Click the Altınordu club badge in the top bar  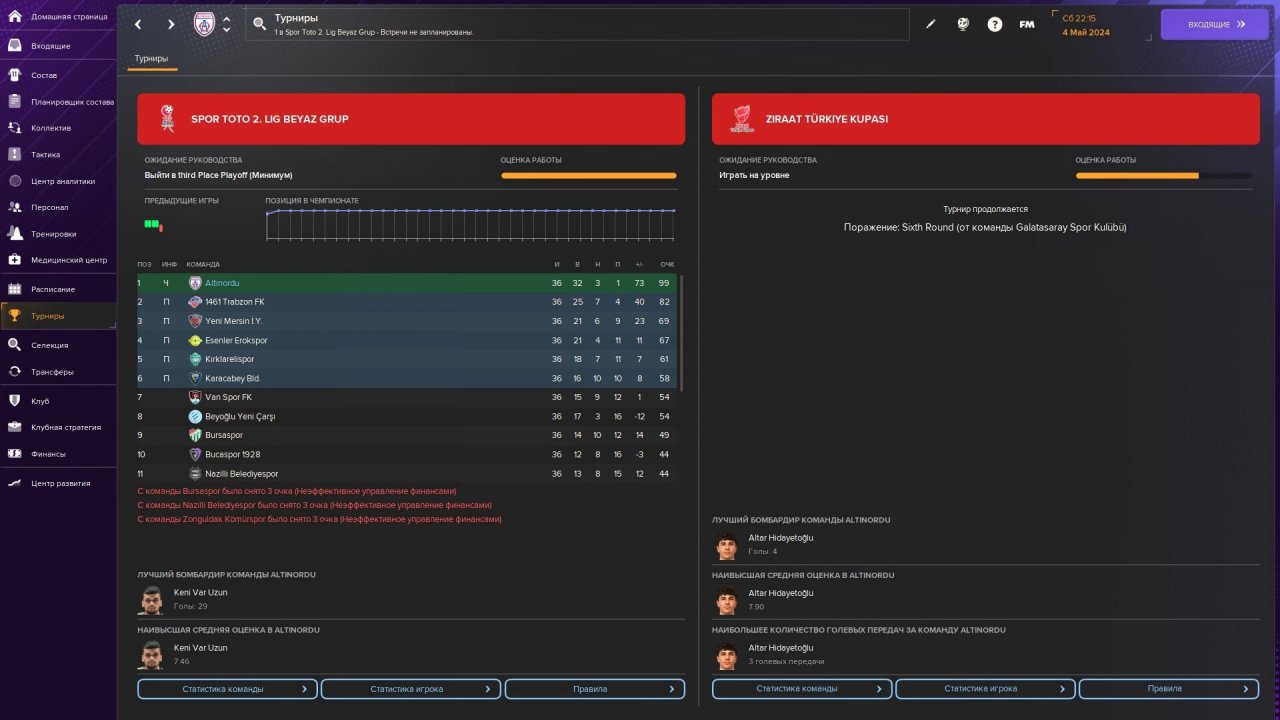pos(204,24)
